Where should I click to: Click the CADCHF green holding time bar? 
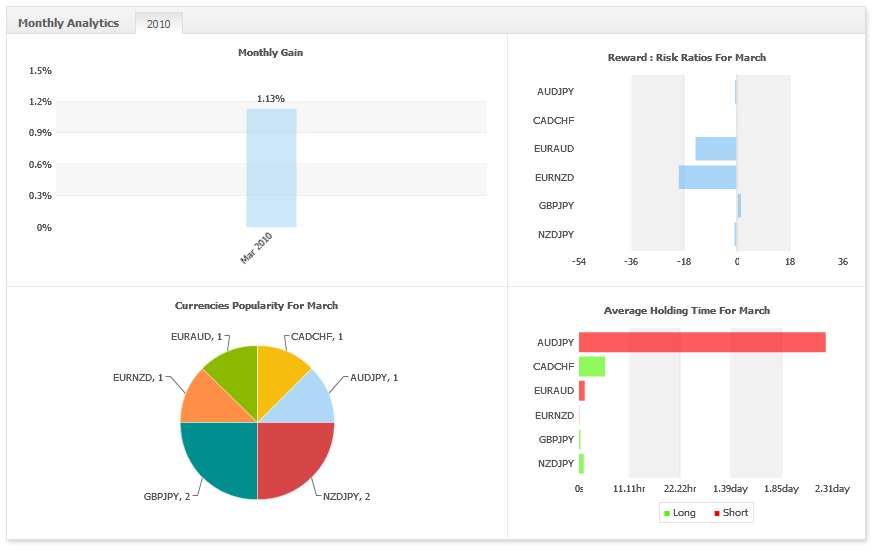click(x=592, y=366)
